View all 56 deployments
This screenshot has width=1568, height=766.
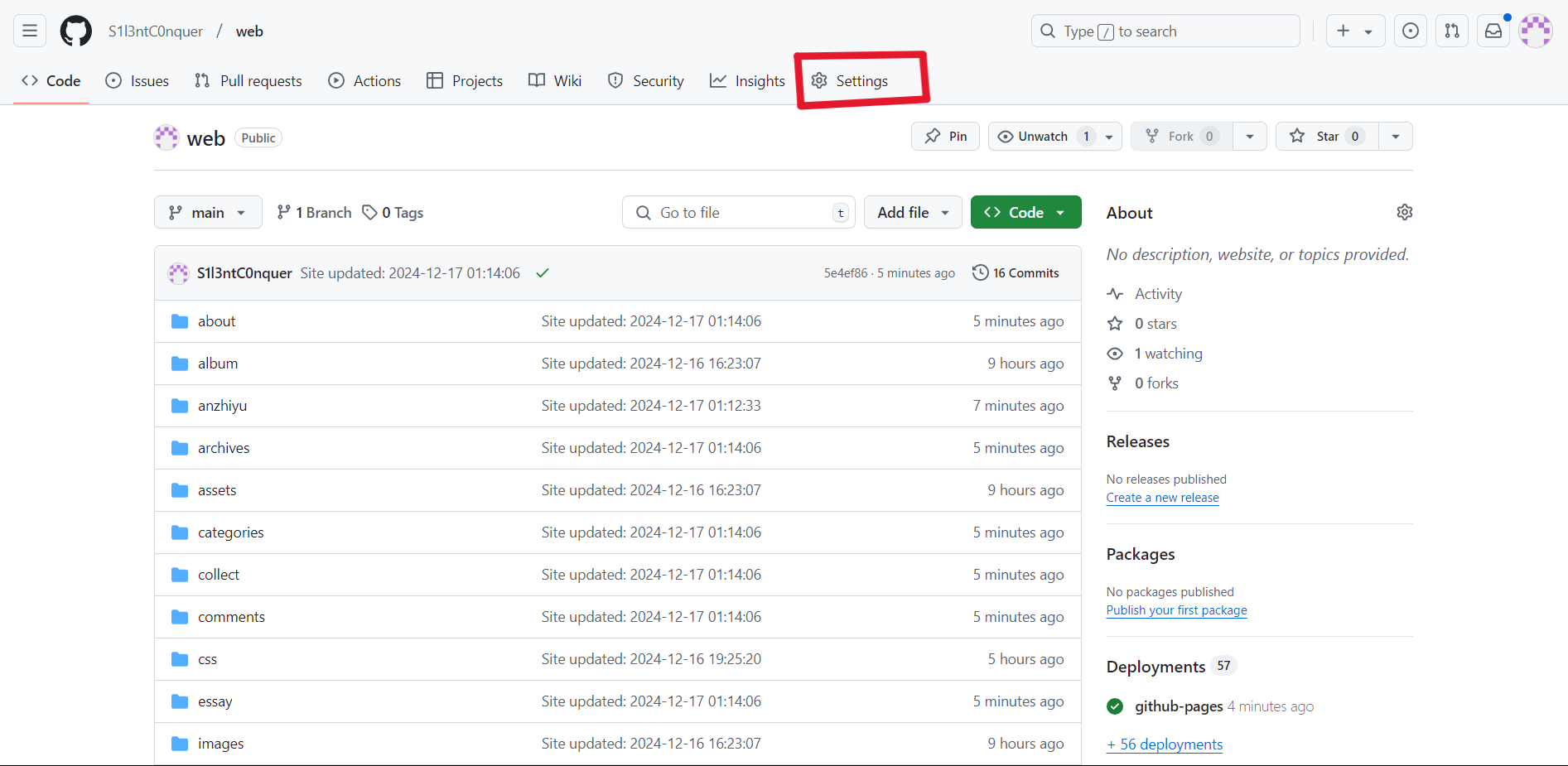coord(1164,744)
